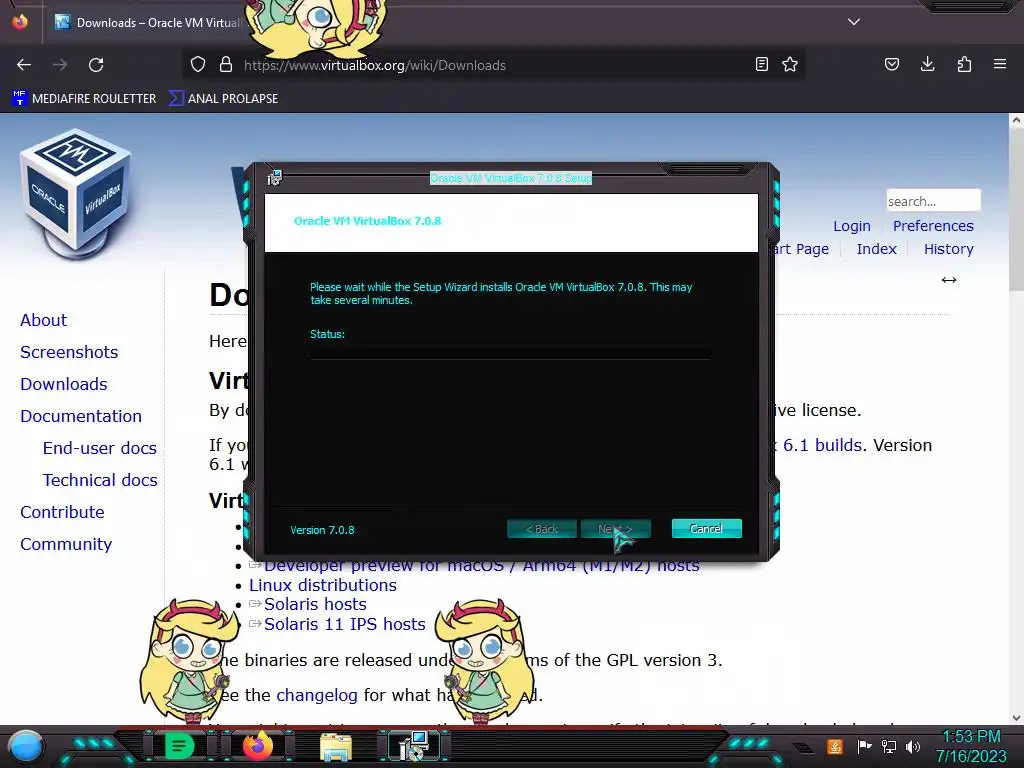Go back in Firefox history

pyautogui.click(x=24, y=65)
